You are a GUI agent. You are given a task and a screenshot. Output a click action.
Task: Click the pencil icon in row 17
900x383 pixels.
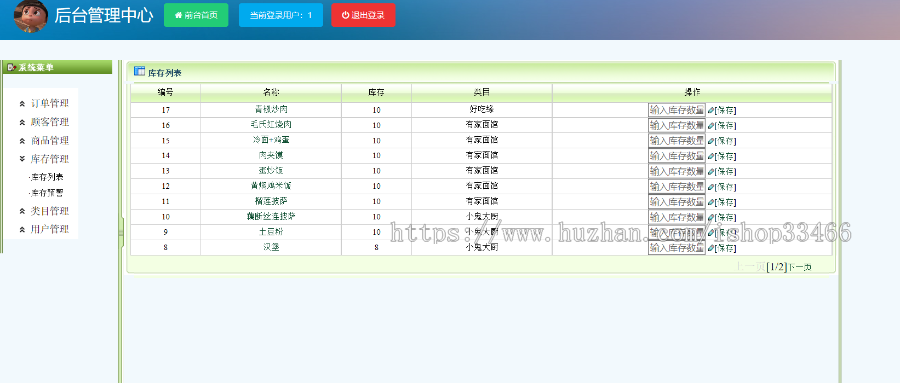point(711,110)
